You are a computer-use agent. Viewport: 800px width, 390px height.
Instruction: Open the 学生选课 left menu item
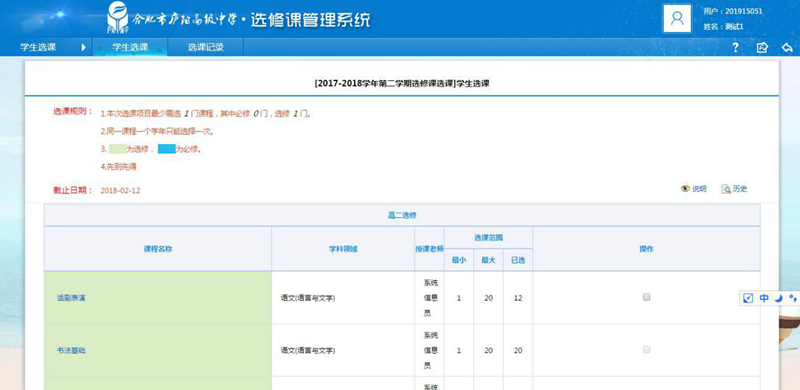[x=38, y=47]
